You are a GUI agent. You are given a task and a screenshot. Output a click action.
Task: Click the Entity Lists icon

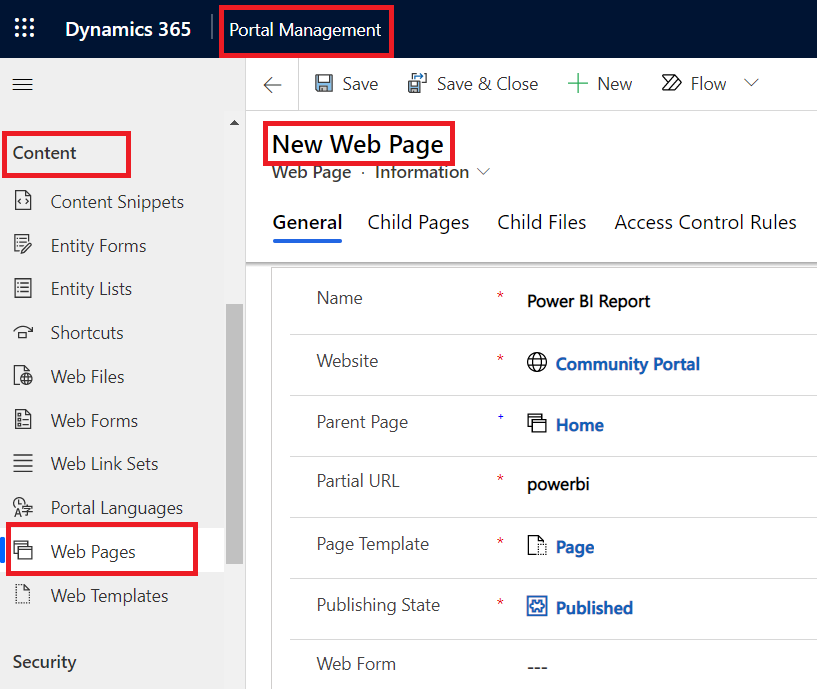pyautogui.click(x=23, y=288)
